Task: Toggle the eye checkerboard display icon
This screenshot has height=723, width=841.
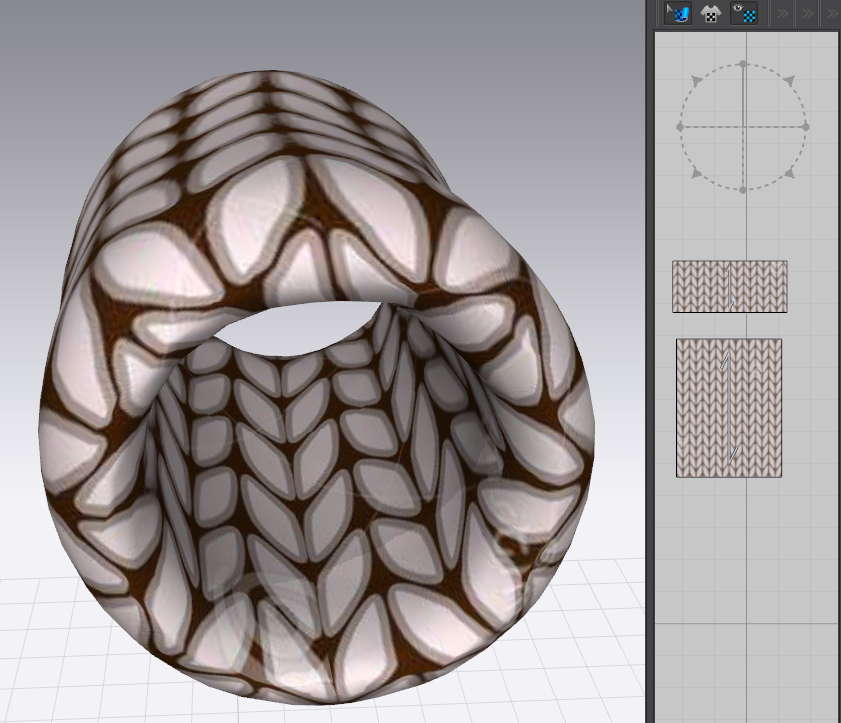Action: click(744, 13)
